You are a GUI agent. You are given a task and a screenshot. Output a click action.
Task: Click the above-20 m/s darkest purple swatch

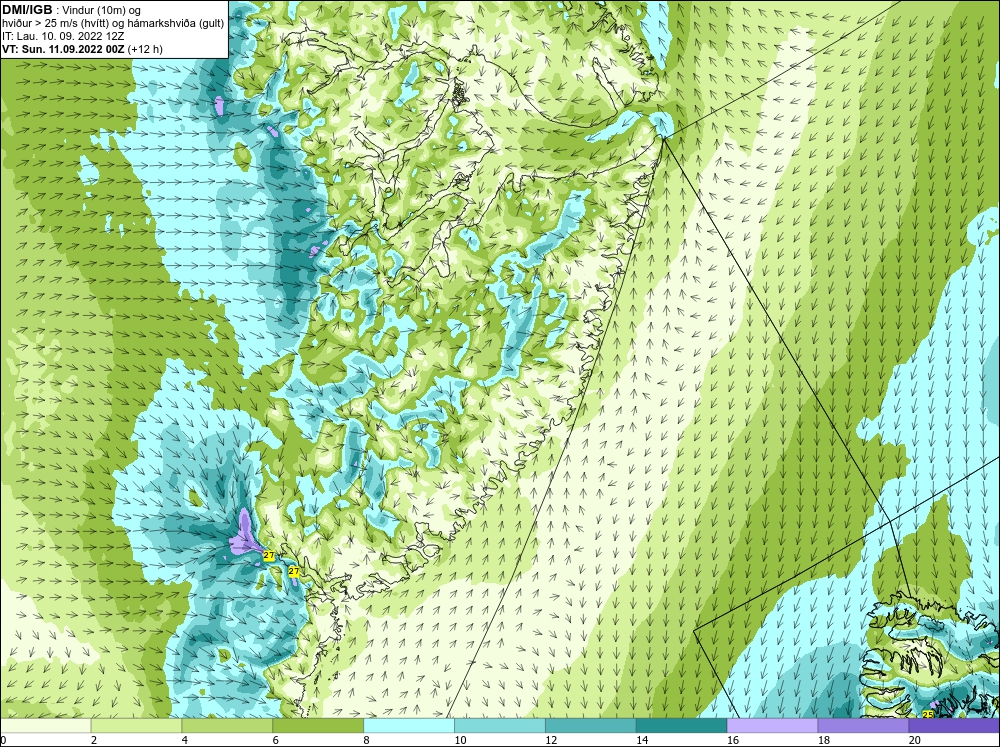(954, 726)
